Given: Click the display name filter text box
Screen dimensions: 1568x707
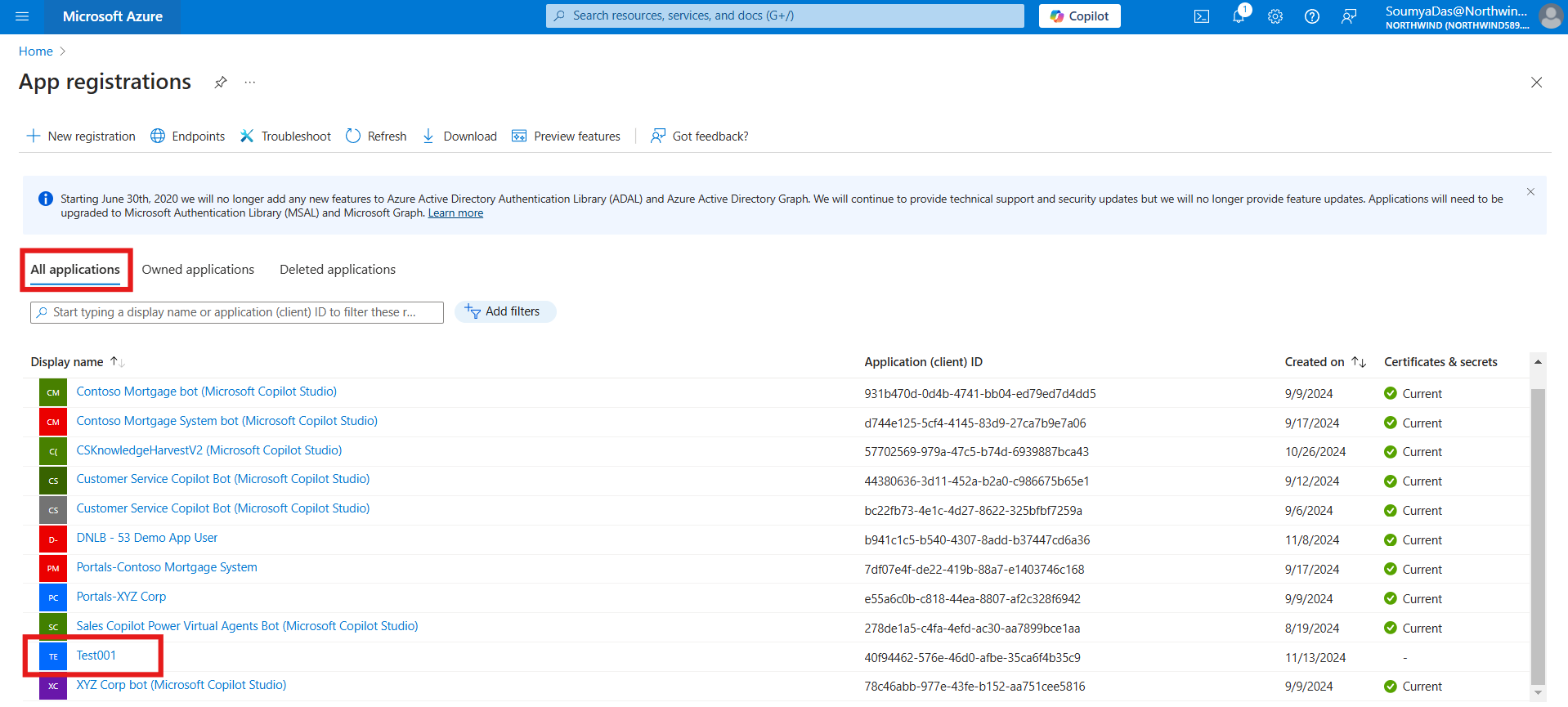Looking at the screenshot, I should coord(237,312).
